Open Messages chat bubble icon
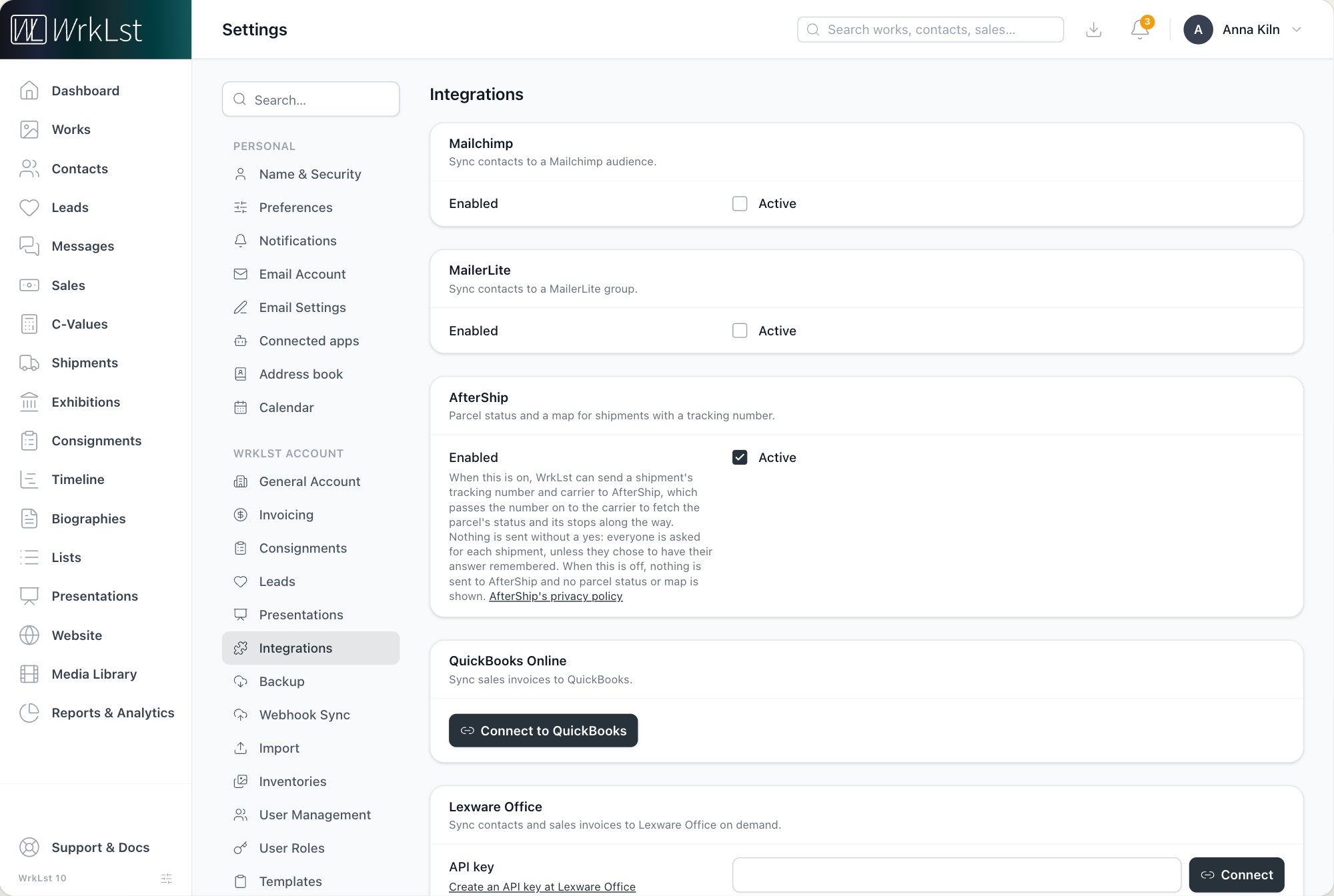 (29, 246)
